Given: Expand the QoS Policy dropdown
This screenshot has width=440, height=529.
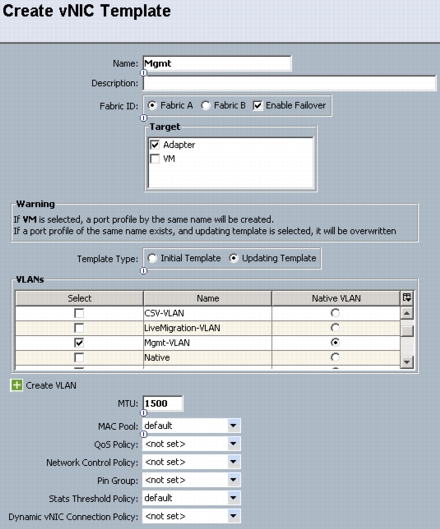Looking at the screenshot, I should [233, 444].
